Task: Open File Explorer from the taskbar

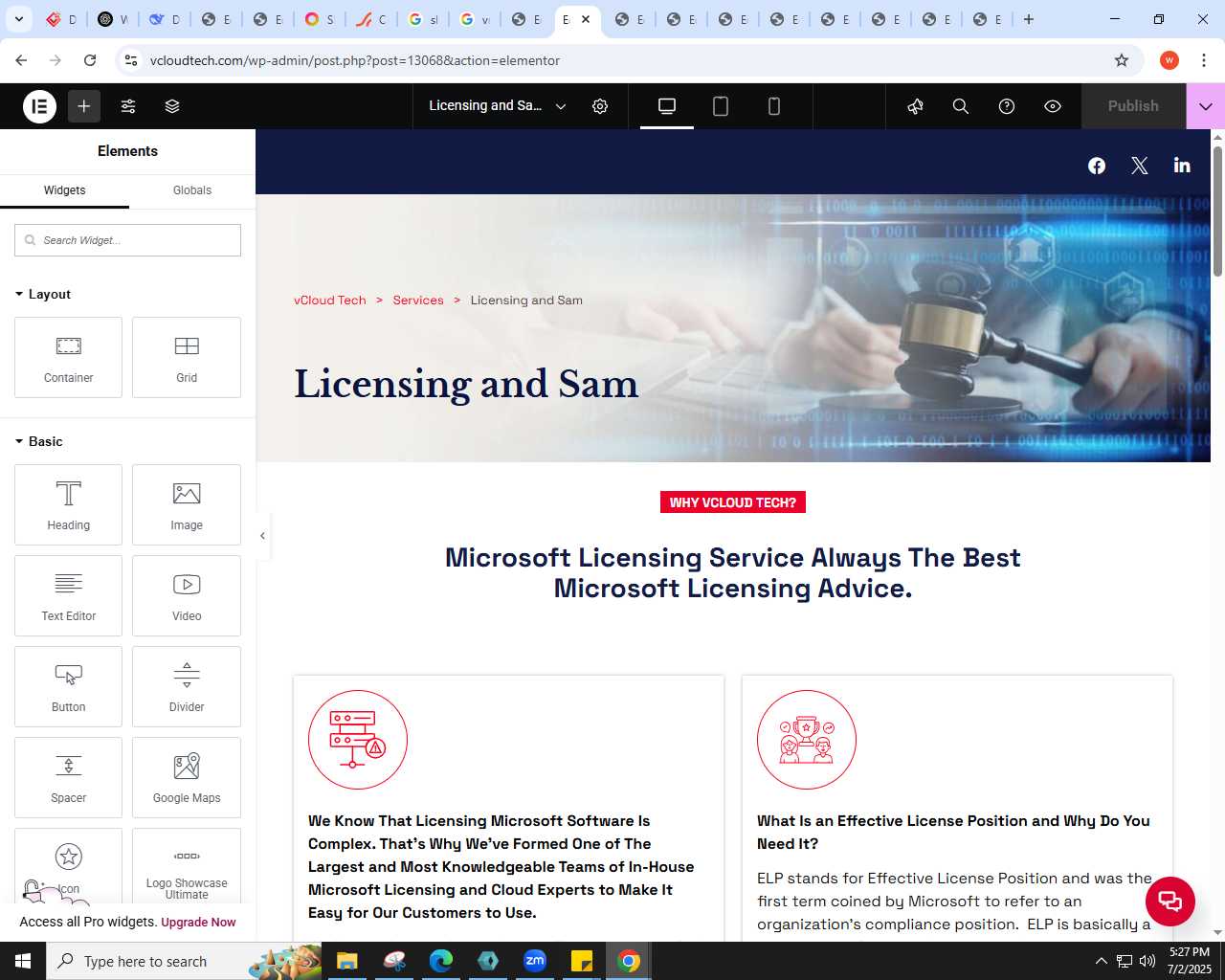Action: click(346, 961)
